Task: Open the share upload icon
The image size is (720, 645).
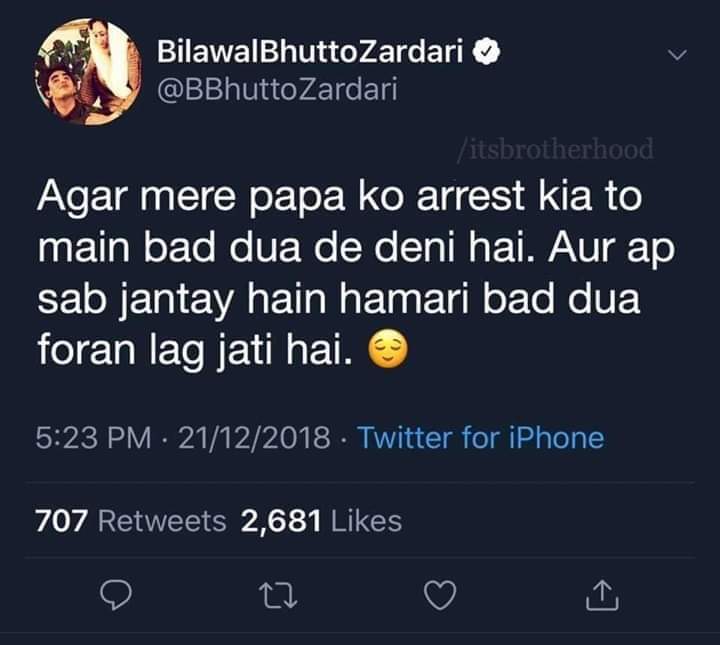Action: 602,595
